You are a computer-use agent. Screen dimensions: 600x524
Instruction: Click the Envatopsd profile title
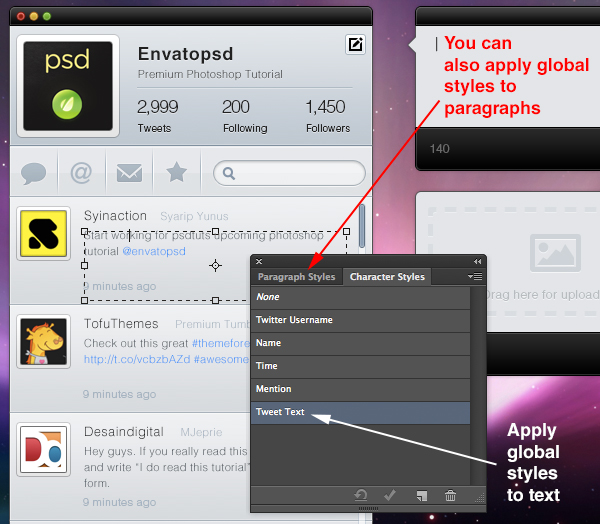[185, 54]
